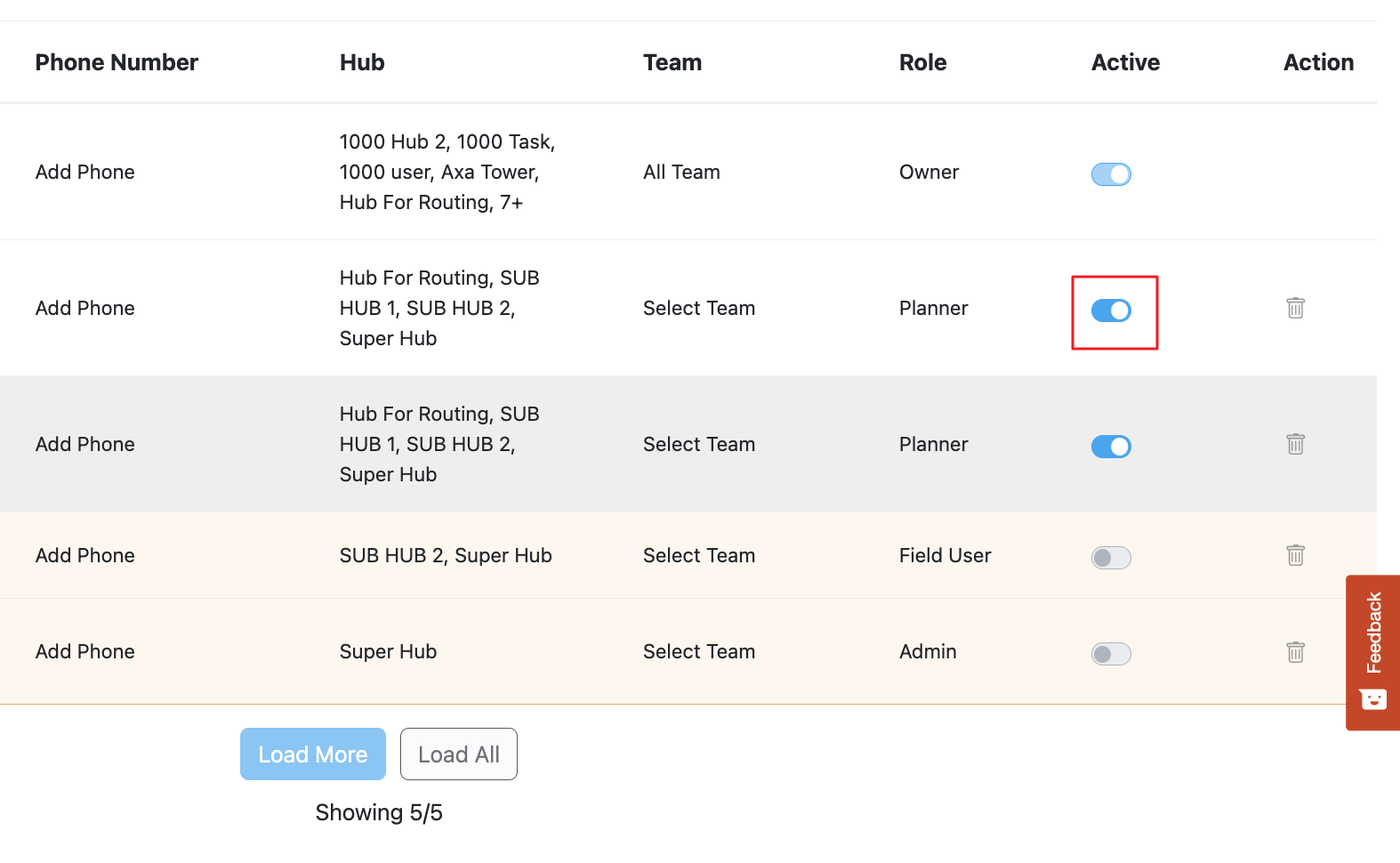Change role from Field User
This screenshot has height=863, width=1400.
click(x=945, y=556)
